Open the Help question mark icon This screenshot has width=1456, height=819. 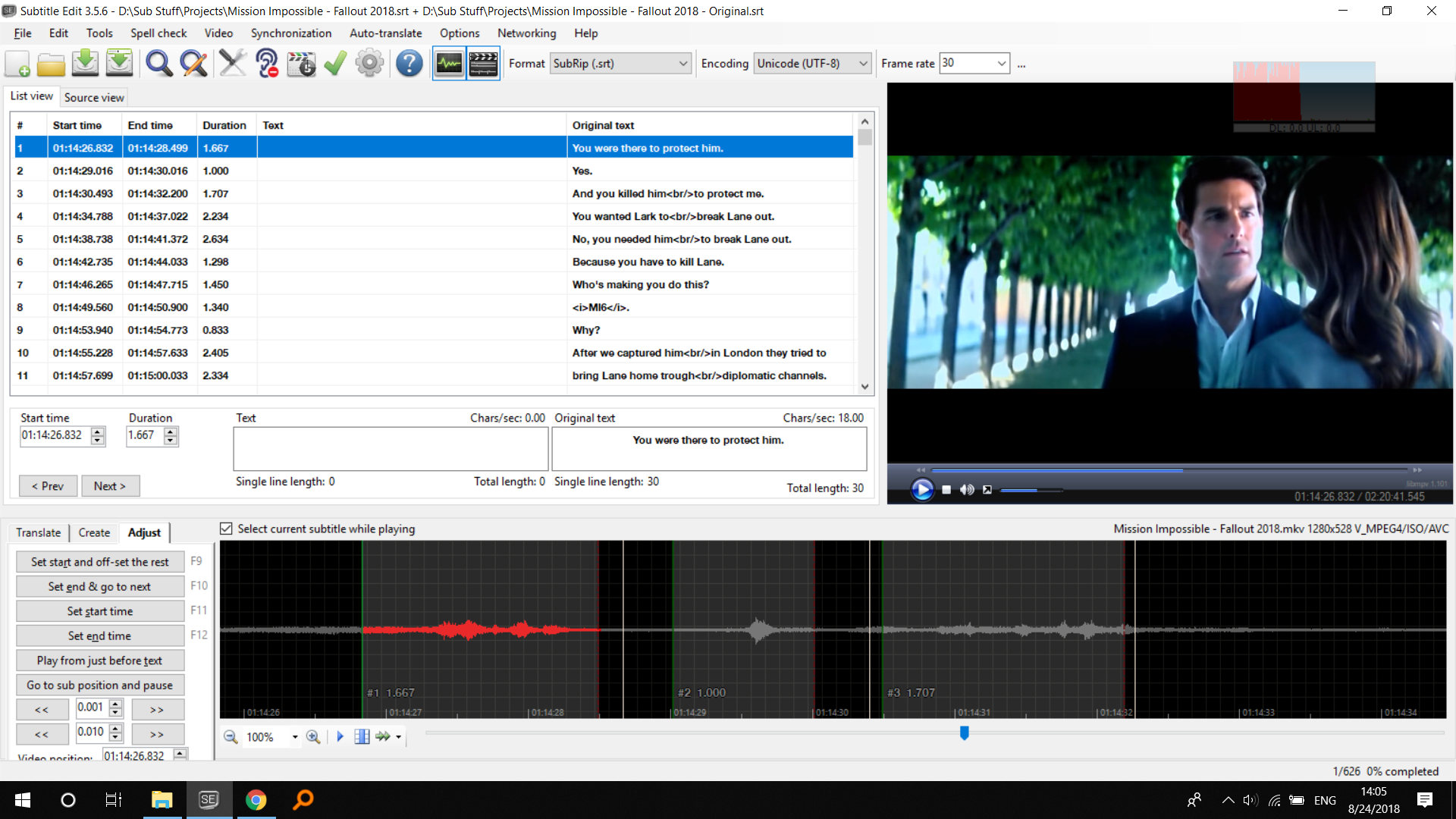tap(409, 64)
